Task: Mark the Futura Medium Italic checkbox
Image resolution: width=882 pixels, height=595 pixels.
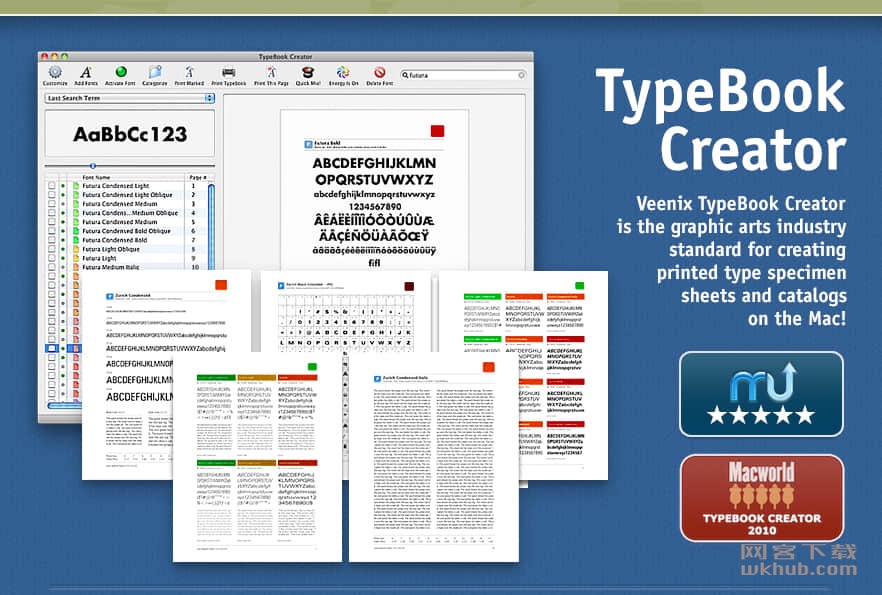Action: pyautogui.click(x=52, y=267)
